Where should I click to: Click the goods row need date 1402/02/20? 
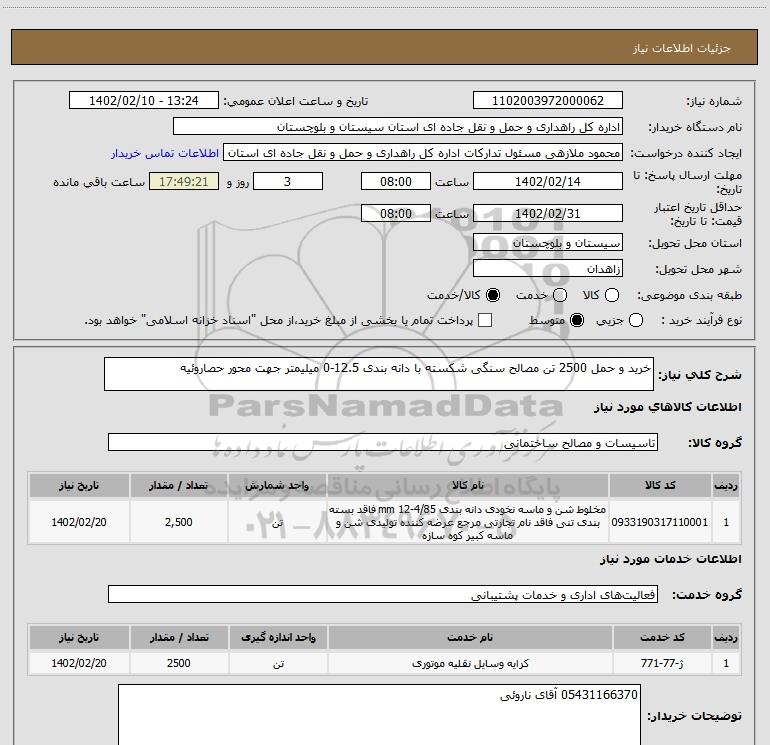tap(79, 522)
